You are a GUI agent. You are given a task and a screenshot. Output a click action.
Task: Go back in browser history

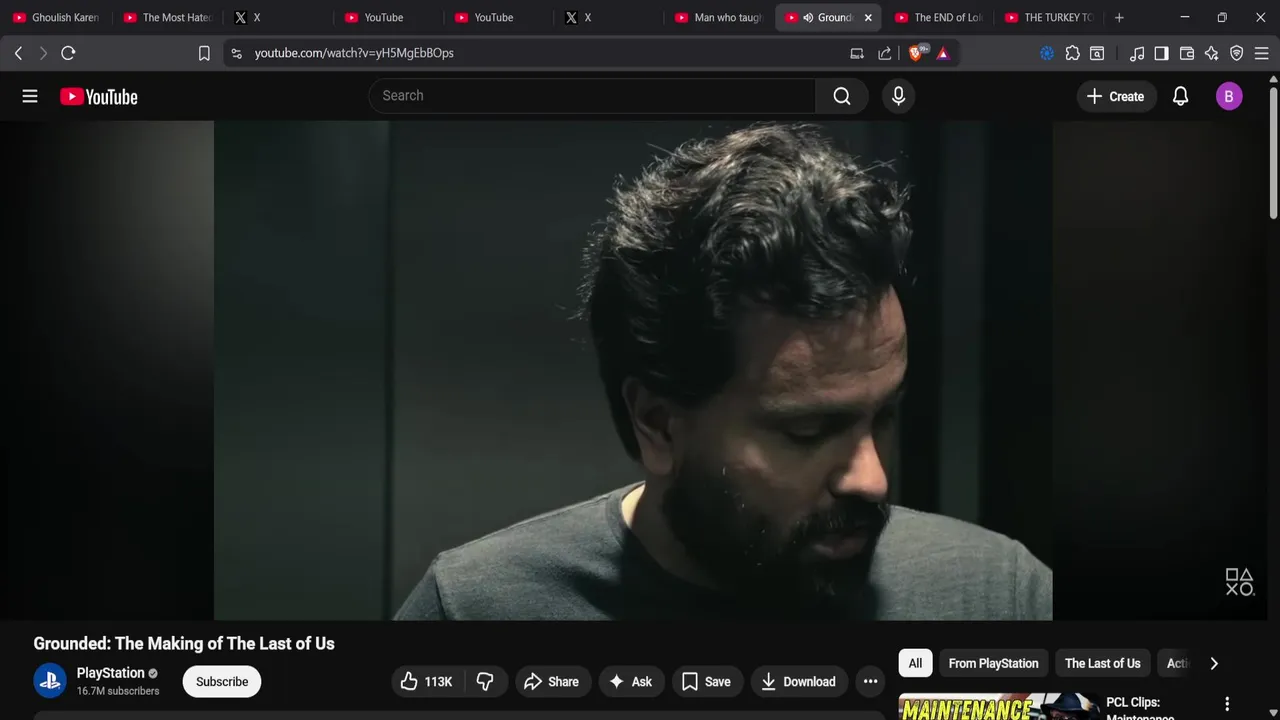[18, 53]
